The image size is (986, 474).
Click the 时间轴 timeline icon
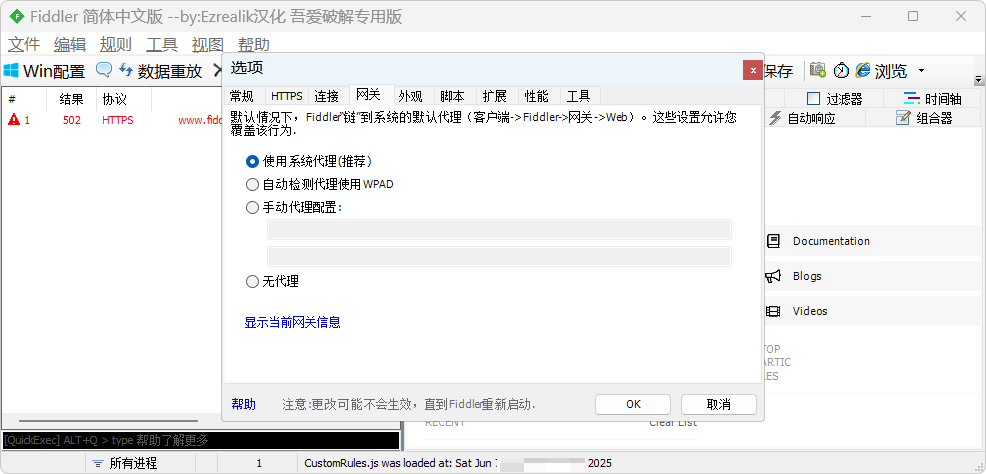pos(912,98)
